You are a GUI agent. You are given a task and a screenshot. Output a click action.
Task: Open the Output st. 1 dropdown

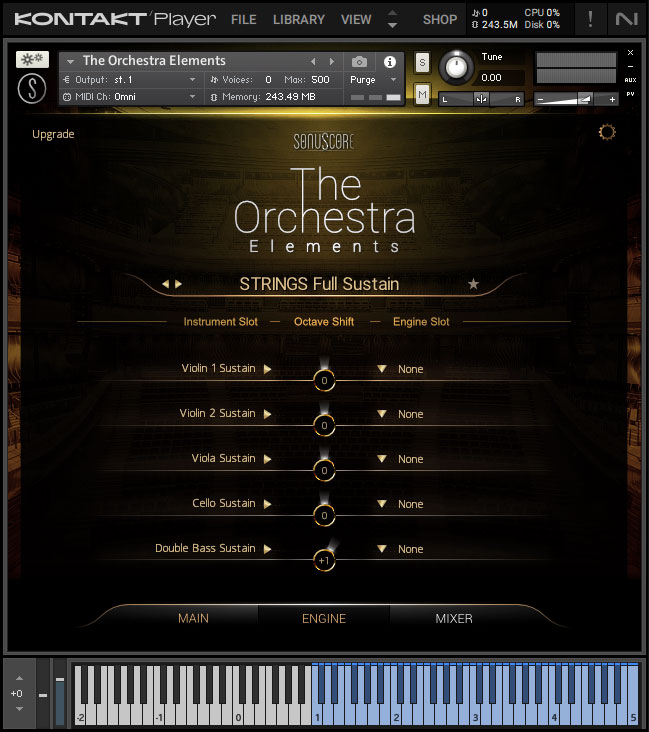pos(130,80)
